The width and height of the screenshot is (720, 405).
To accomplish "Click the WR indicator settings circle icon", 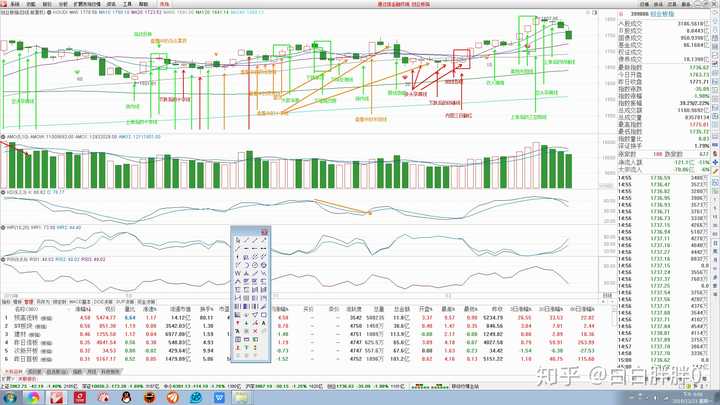I will (x=3, y=227).
